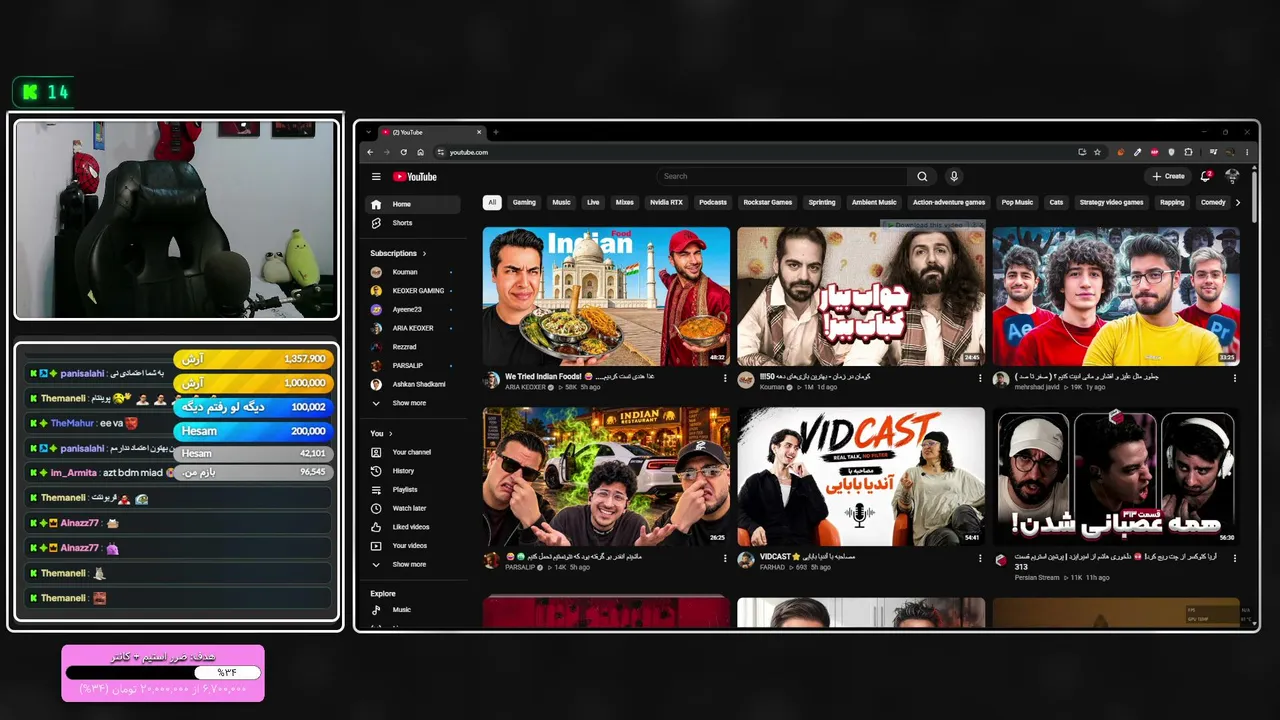Open the Rezzrad subscription channel
Viewport: 1280px width, 720px height.
[x=412, y=347]
